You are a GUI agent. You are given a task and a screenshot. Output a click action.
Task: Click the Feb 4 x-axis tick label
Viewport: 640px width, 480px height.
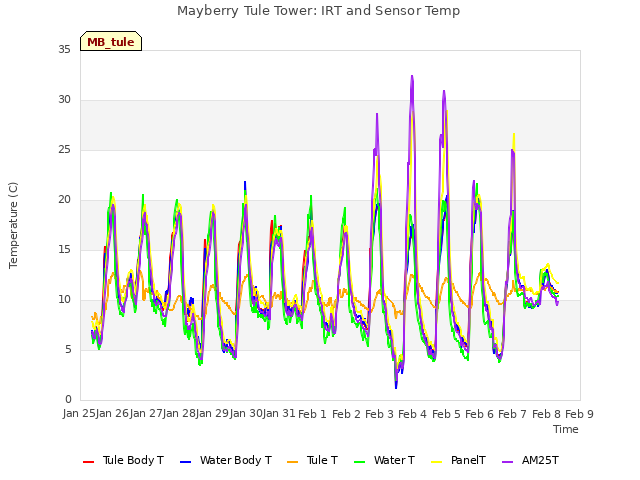(x=413, y=414)
